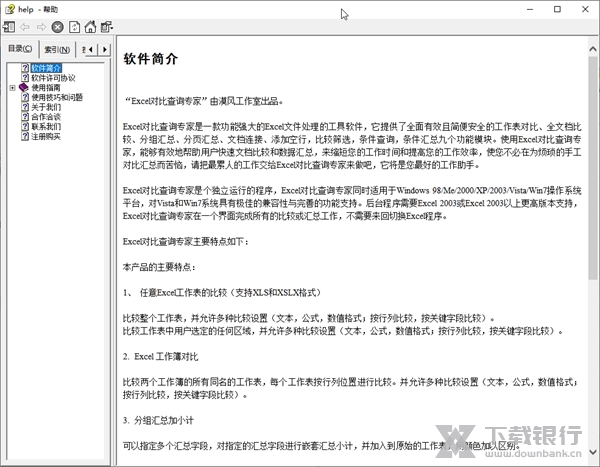Click the content scrollbar down arrow
The width and height of the screenshot is (600, 467).
tap(593, 452)
